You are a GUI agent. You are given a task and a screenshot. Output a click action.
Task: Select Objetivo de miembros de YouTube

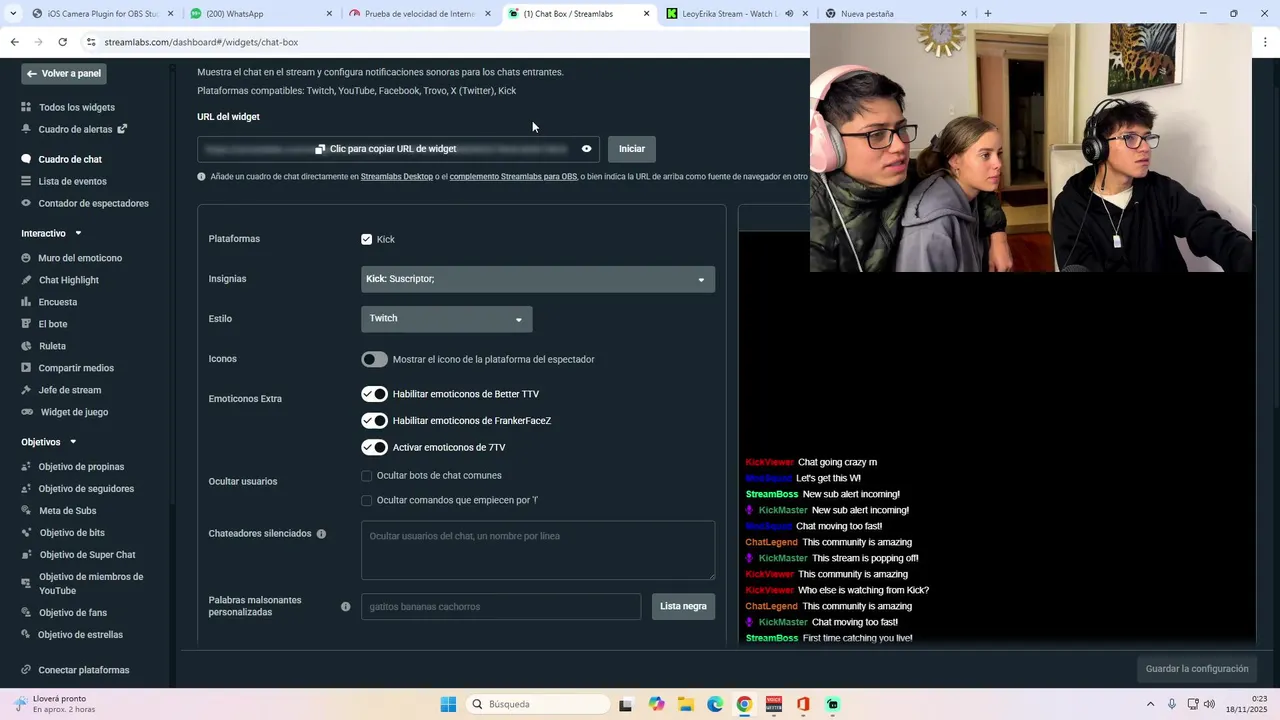point(91,584)
